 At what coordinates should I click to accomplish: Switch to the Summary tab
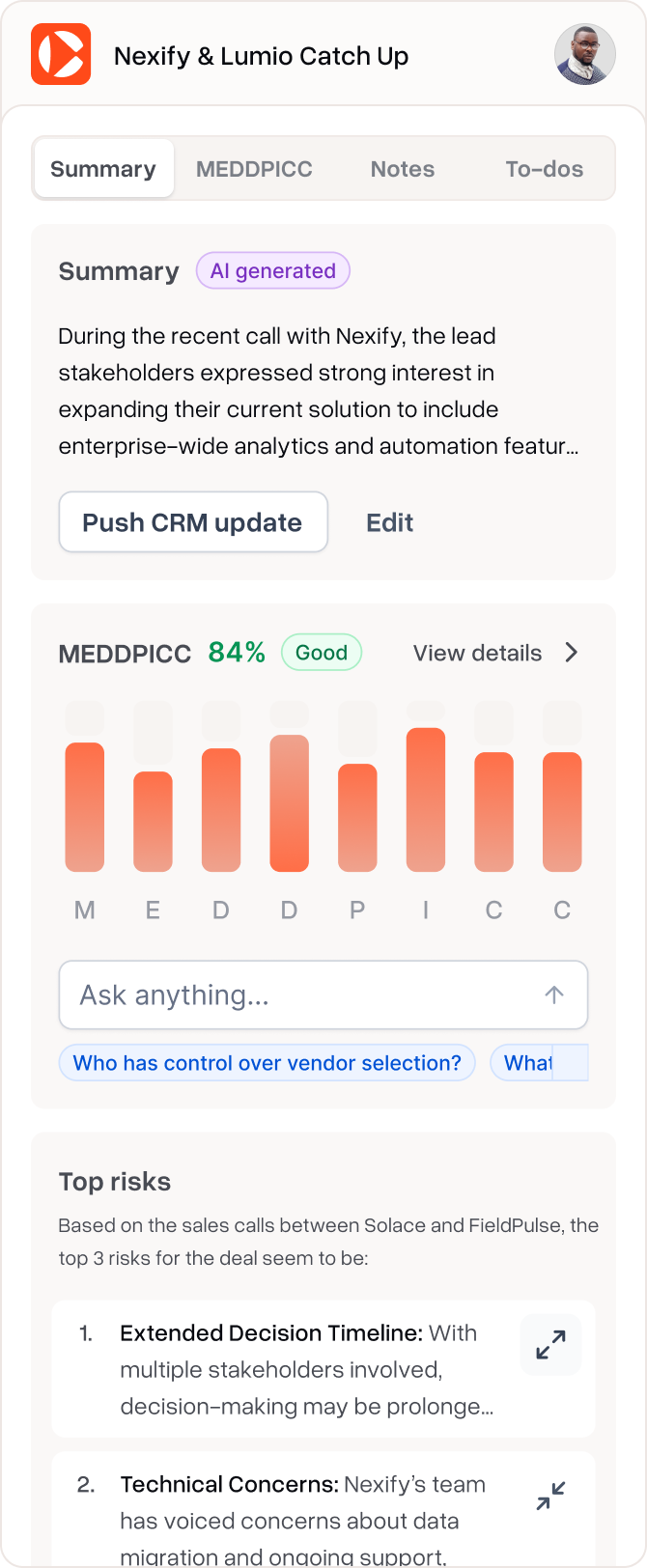[x=103, y=169]
